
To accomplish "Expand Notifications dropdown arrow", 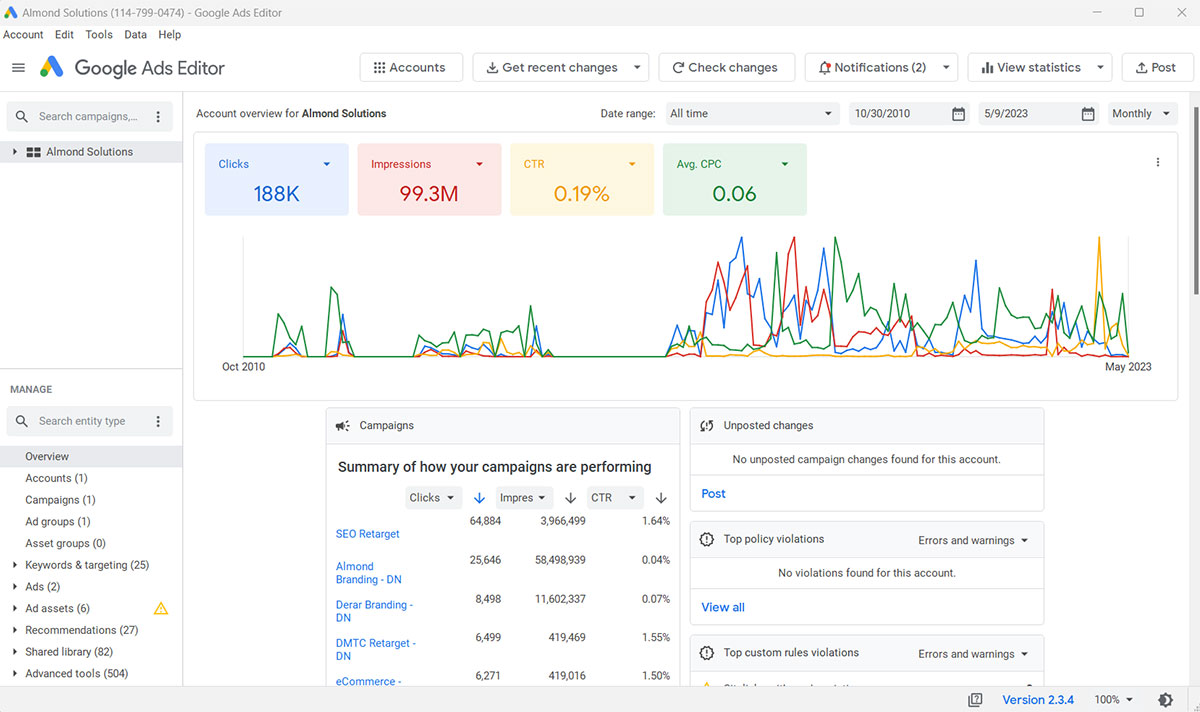I will tap(947, 68).
